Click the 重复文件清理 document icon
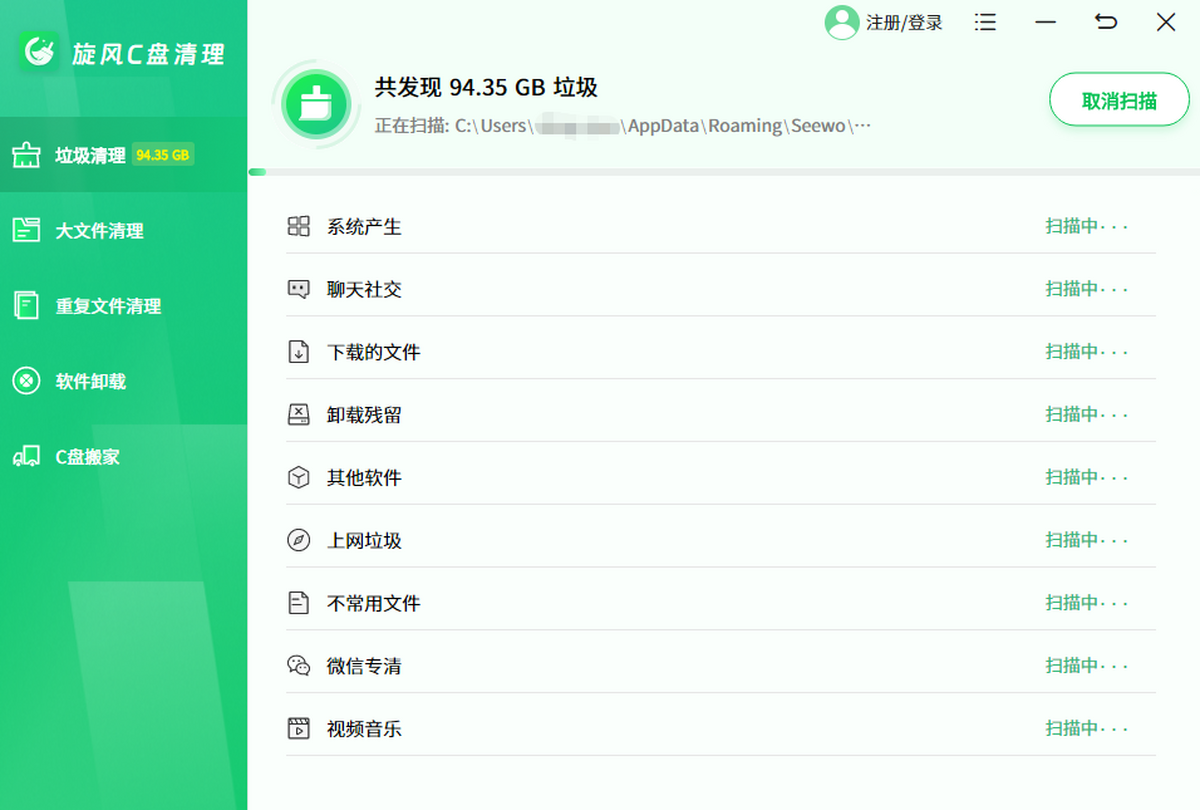The image size is (1200, 810). click(25, 306)
